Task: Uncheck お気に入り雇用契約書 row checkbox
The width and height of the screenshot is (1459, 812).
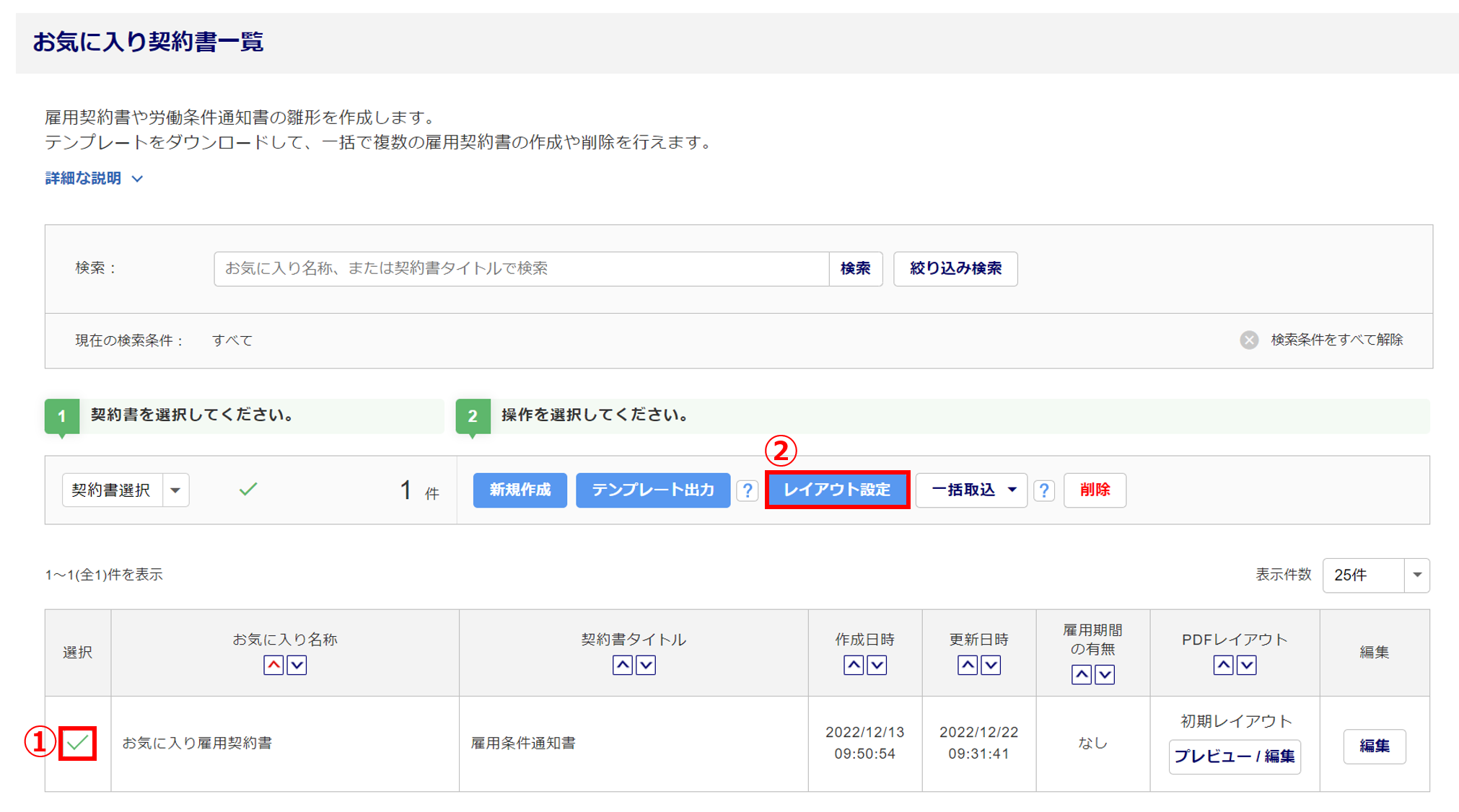Action: pyautogui.click(x=78, y=743)
